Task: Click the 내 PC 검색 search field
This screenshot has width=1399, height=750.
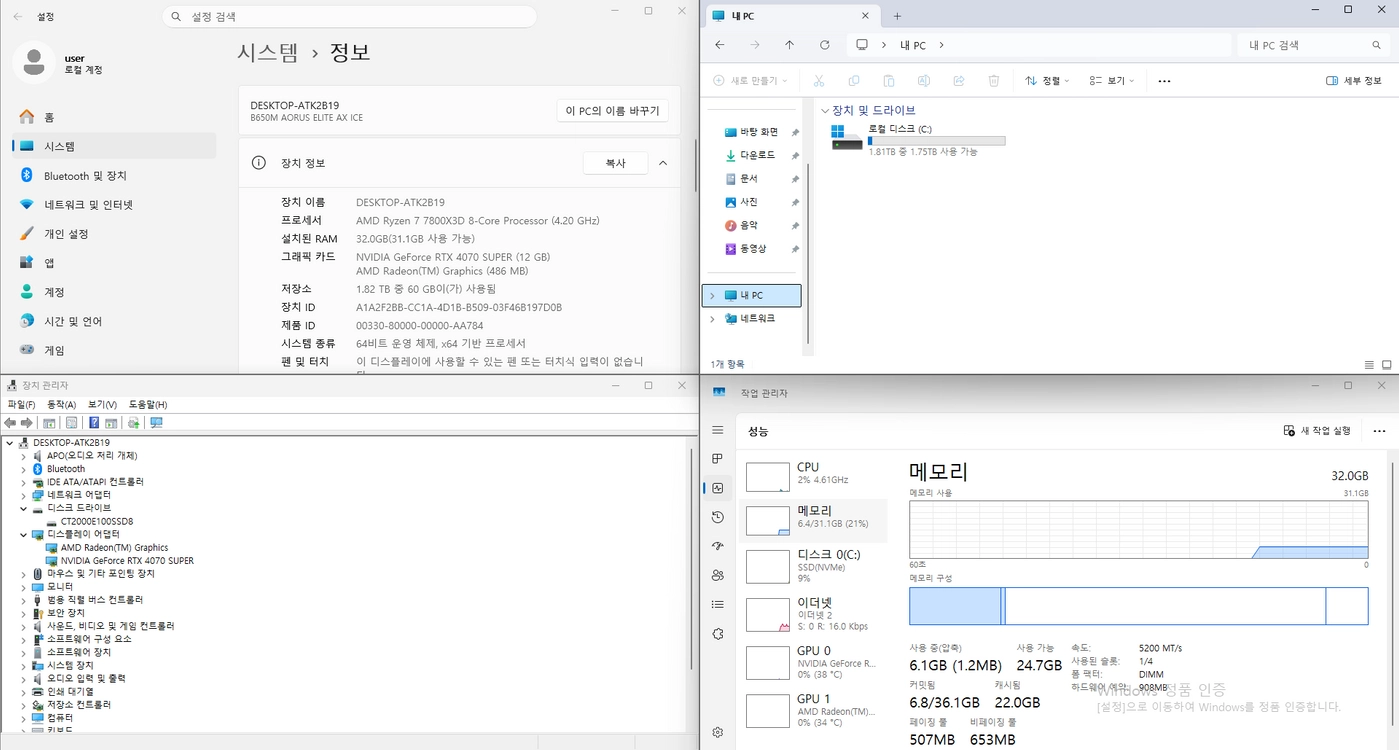Action: [1314, 45]
